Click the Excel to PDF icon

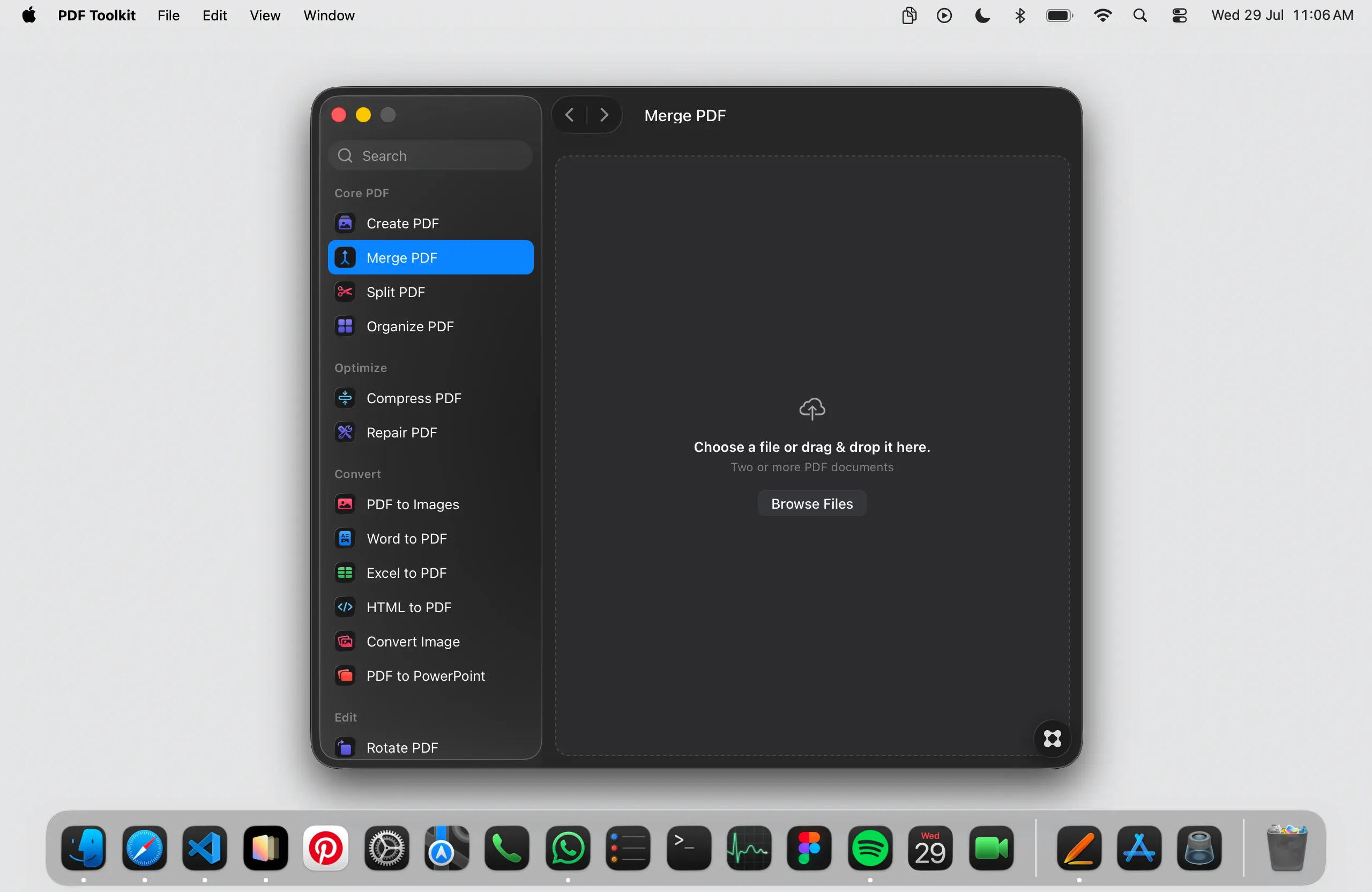345,573
